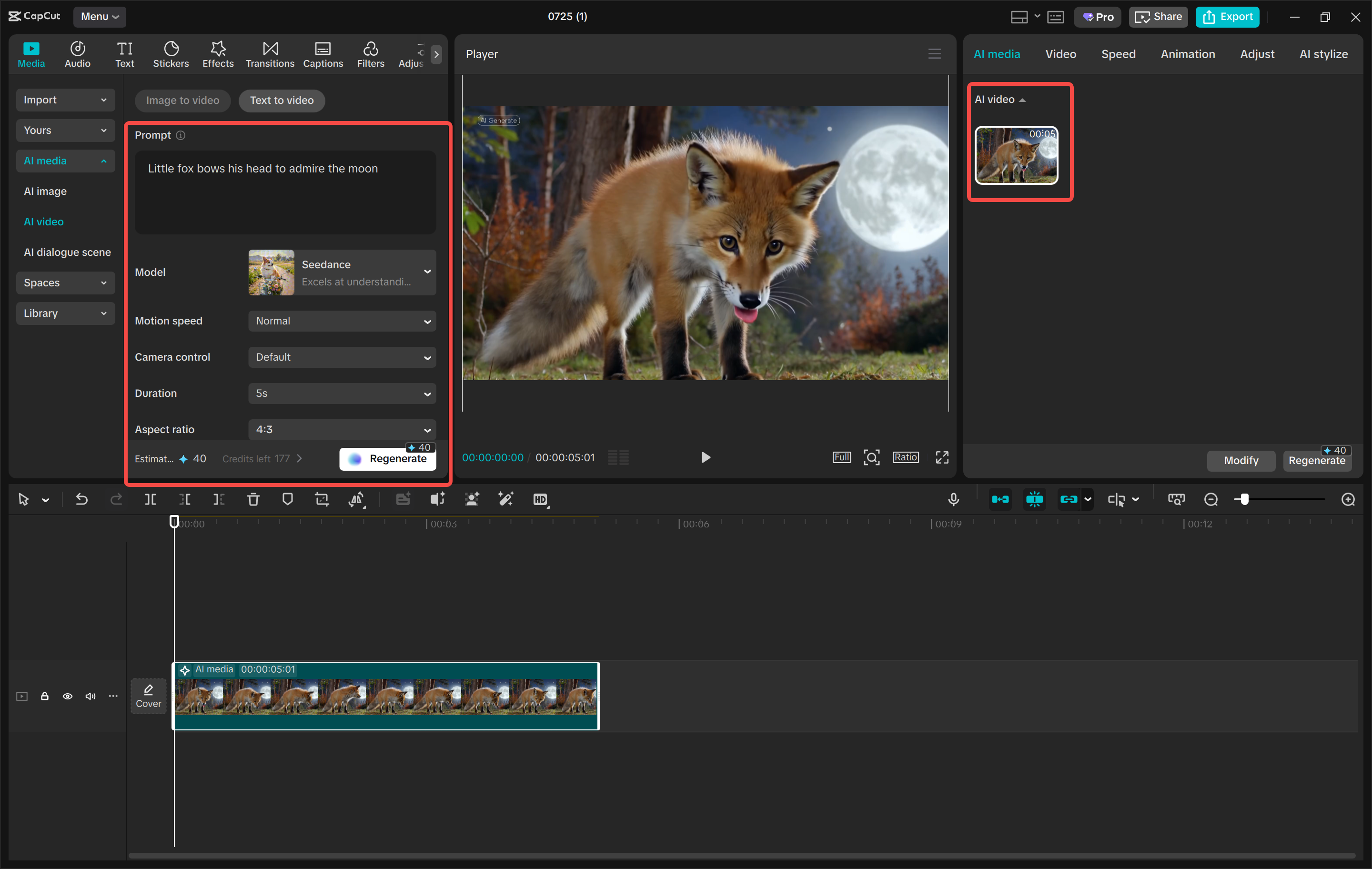Select the Text to video AI tool
Screen dimensions: 1372x869
282,101
